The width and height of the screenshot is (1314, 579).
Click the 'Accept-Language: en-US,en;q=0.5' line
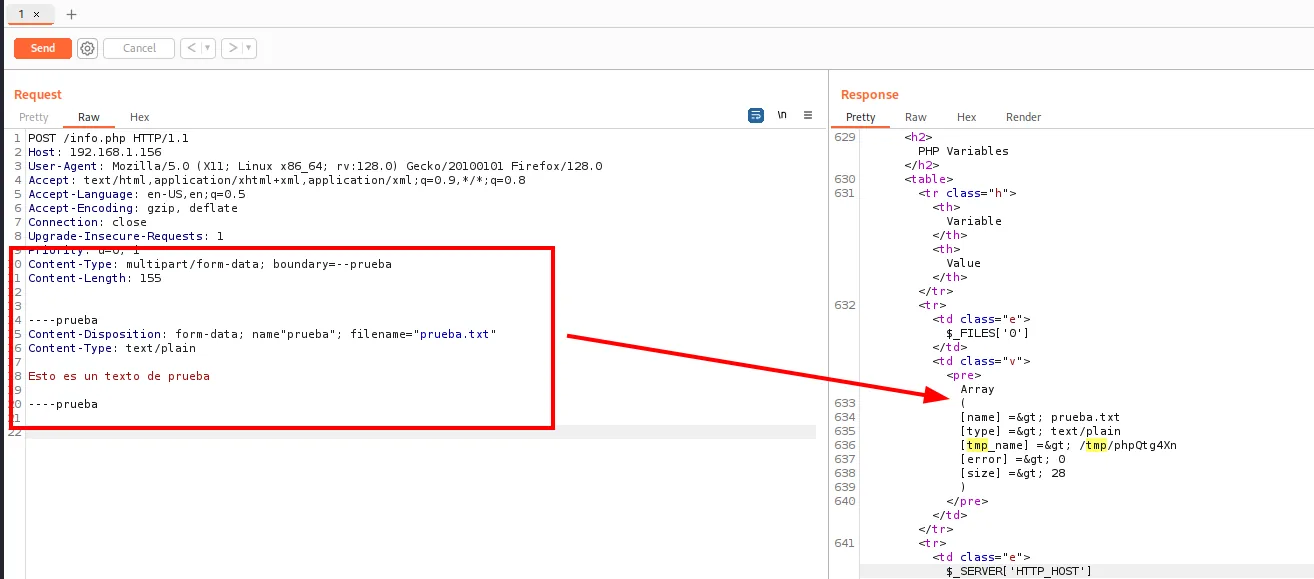click(x=136, y=194)
